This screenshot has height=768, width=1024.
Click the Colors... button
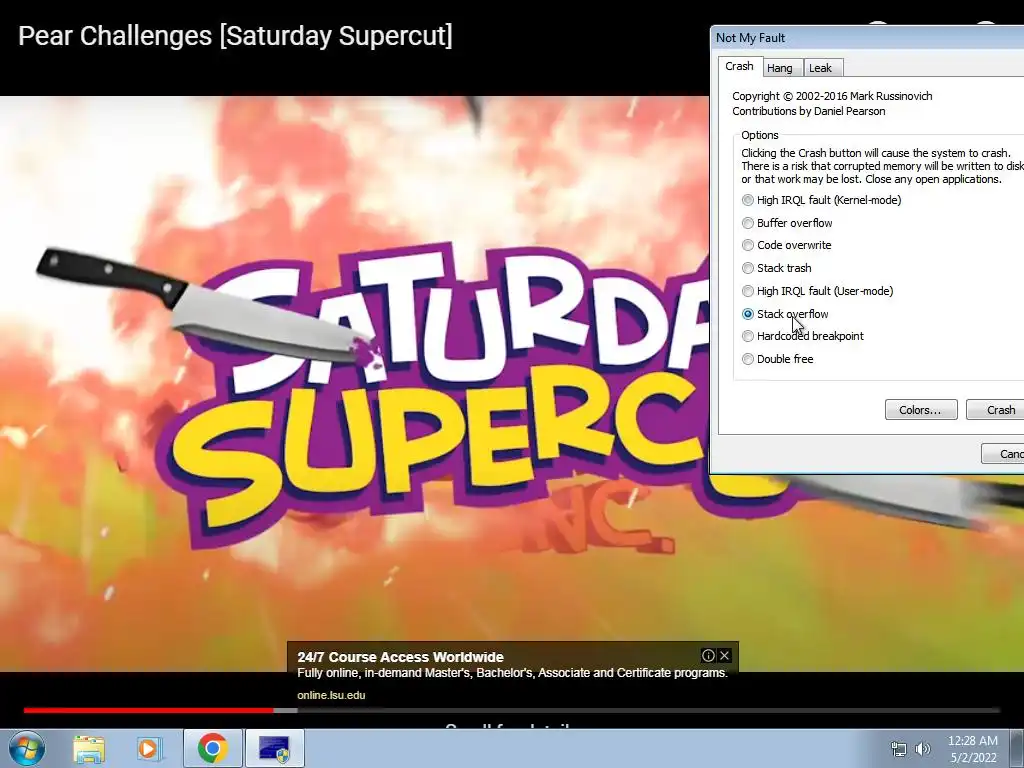921,409
